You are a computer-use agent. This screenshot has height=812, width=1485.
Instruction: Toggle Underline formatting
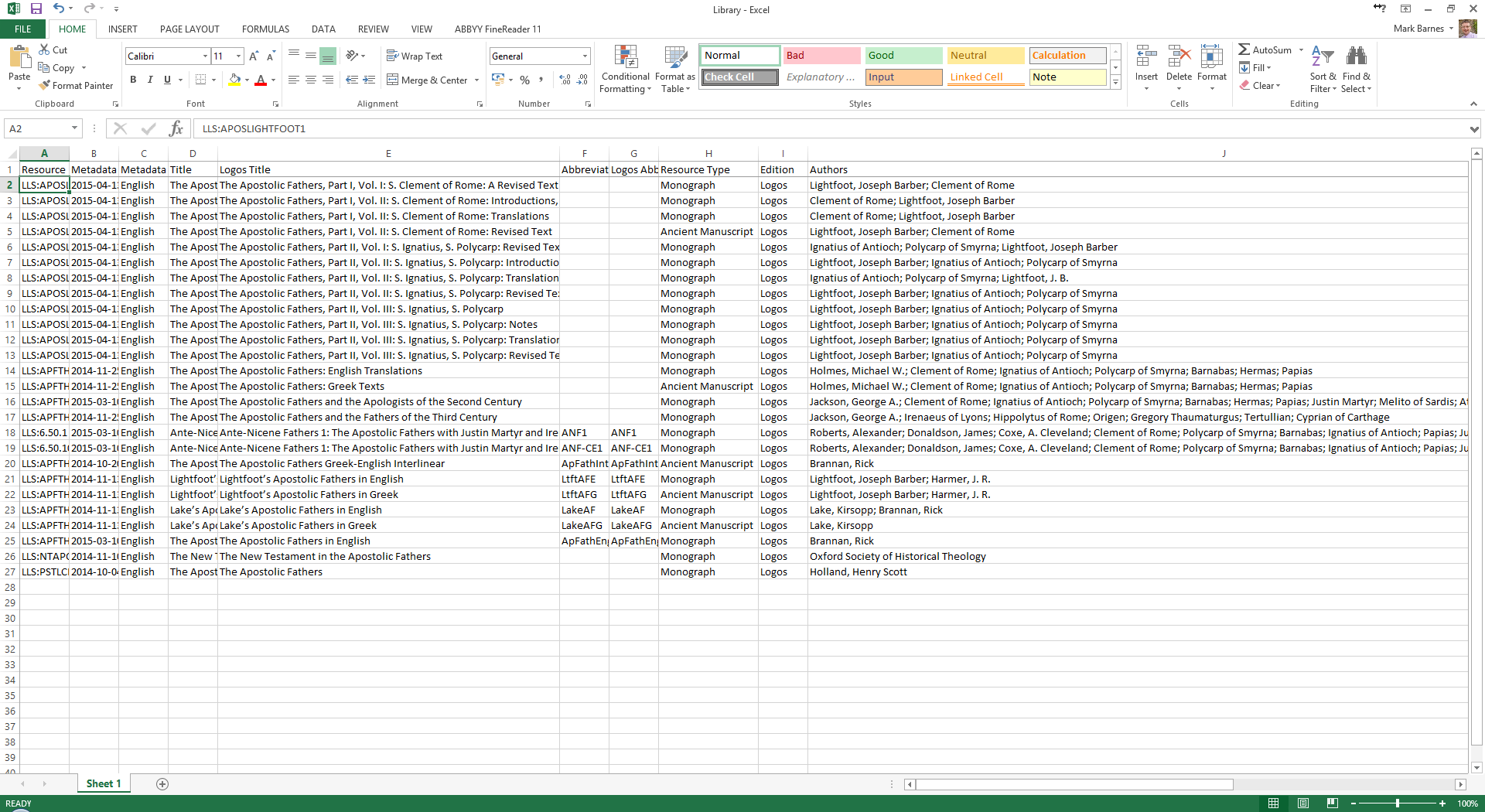pyautogui.click(x=167, y=80)
